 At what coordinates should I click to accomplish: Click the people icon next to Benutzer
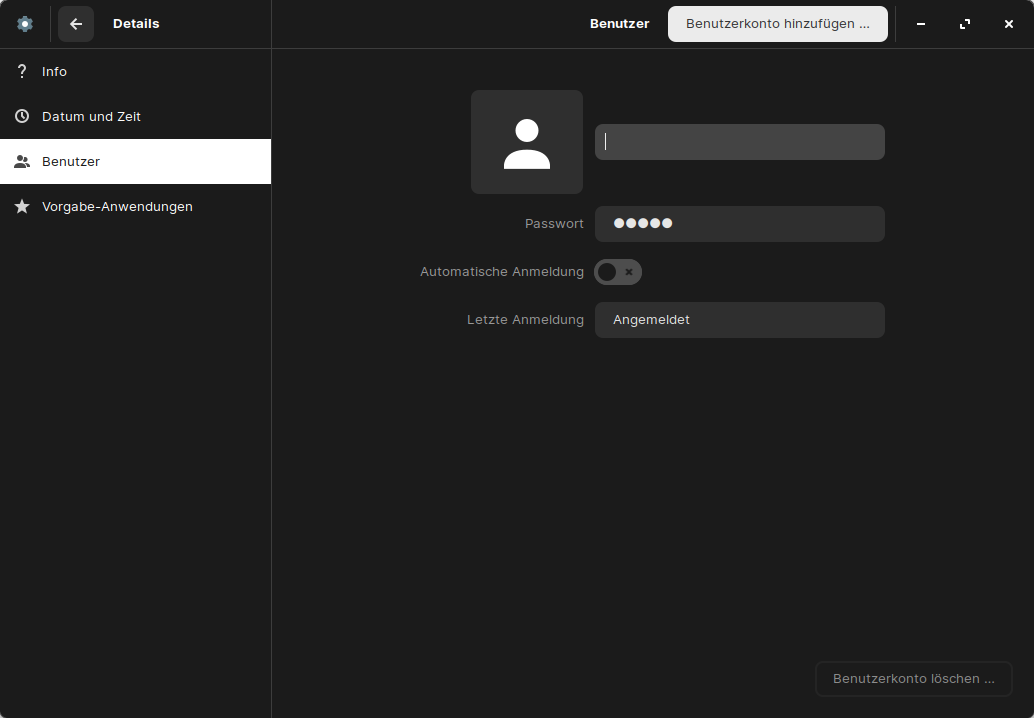(x=22, y=161)
